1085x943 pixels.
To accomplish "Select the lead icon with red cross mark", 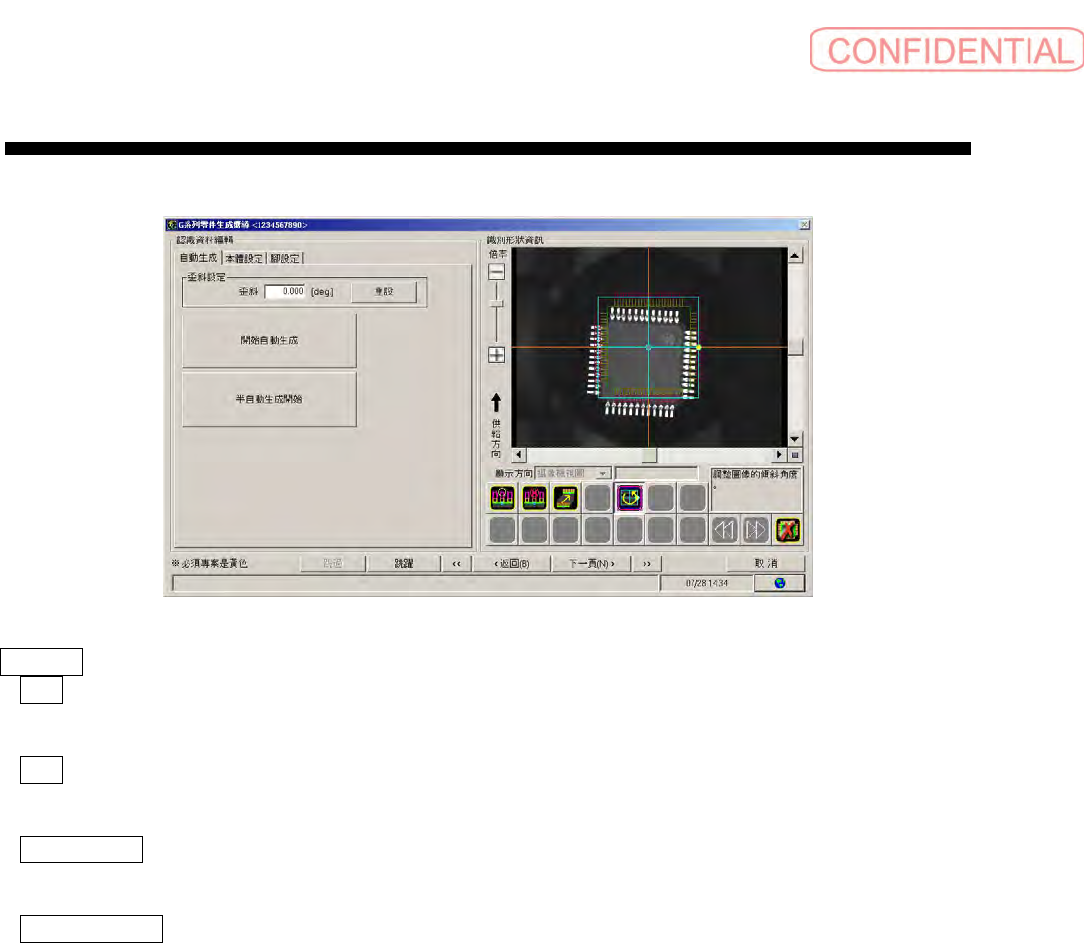I will coord(534,497).
